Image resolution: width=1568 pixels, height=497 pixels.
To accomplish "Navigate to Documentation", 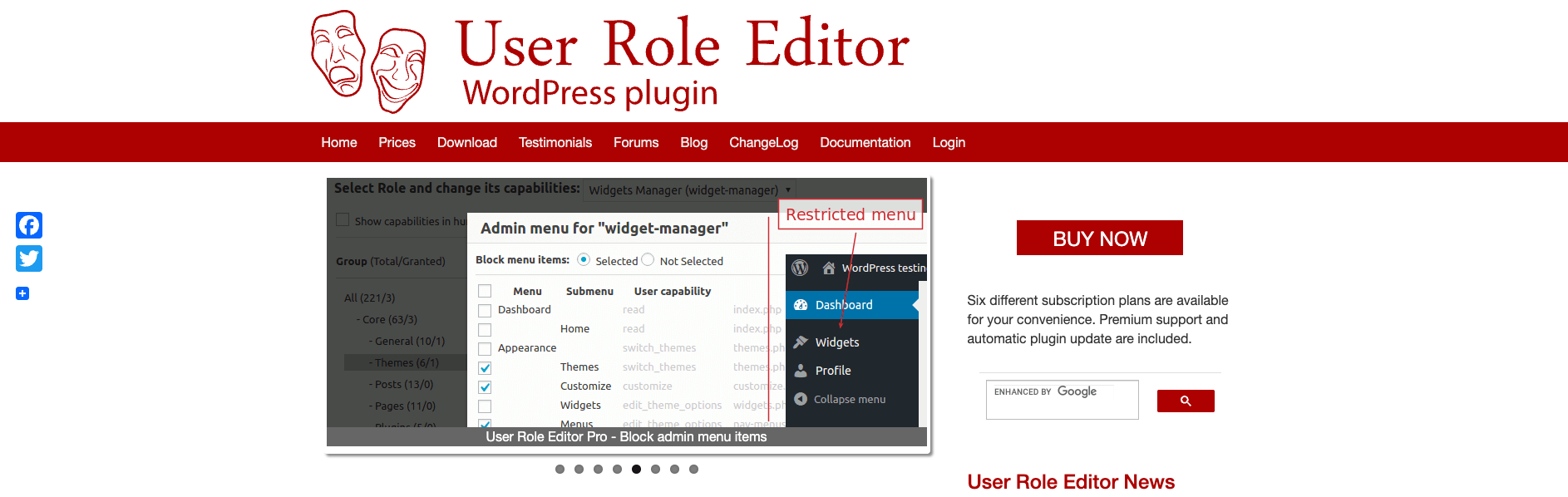I will pos(865,142).
